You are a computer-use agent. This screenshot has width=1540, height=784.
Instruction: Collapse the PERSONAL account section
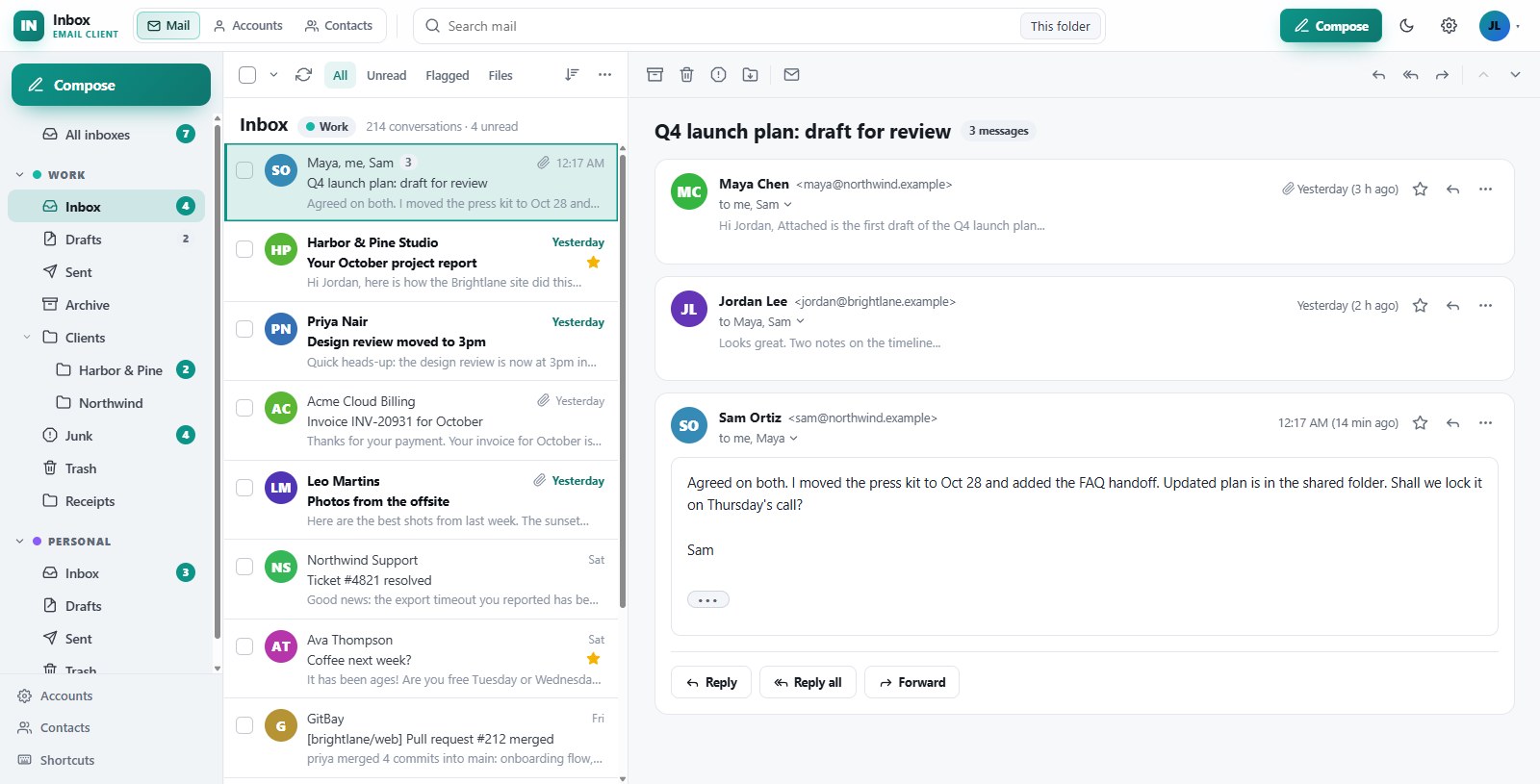(x=19, y=542)
